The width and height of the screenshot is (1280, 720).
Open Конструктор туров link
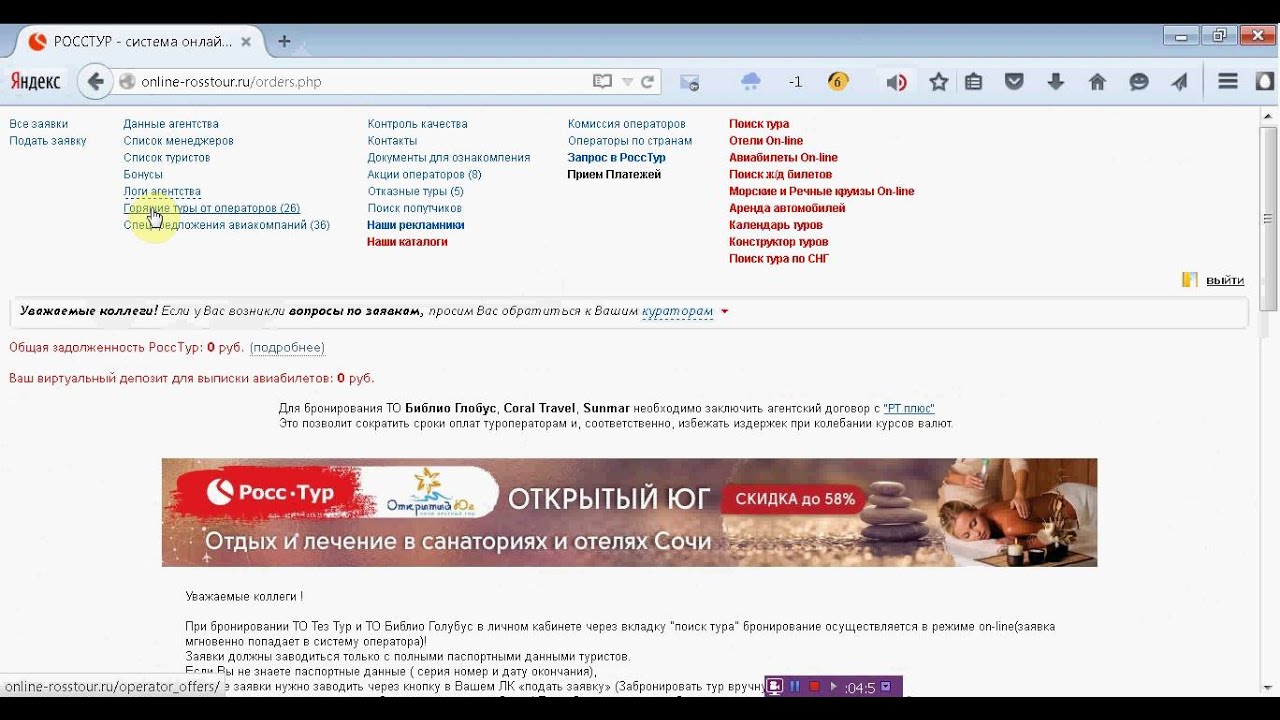coord(778,242)
